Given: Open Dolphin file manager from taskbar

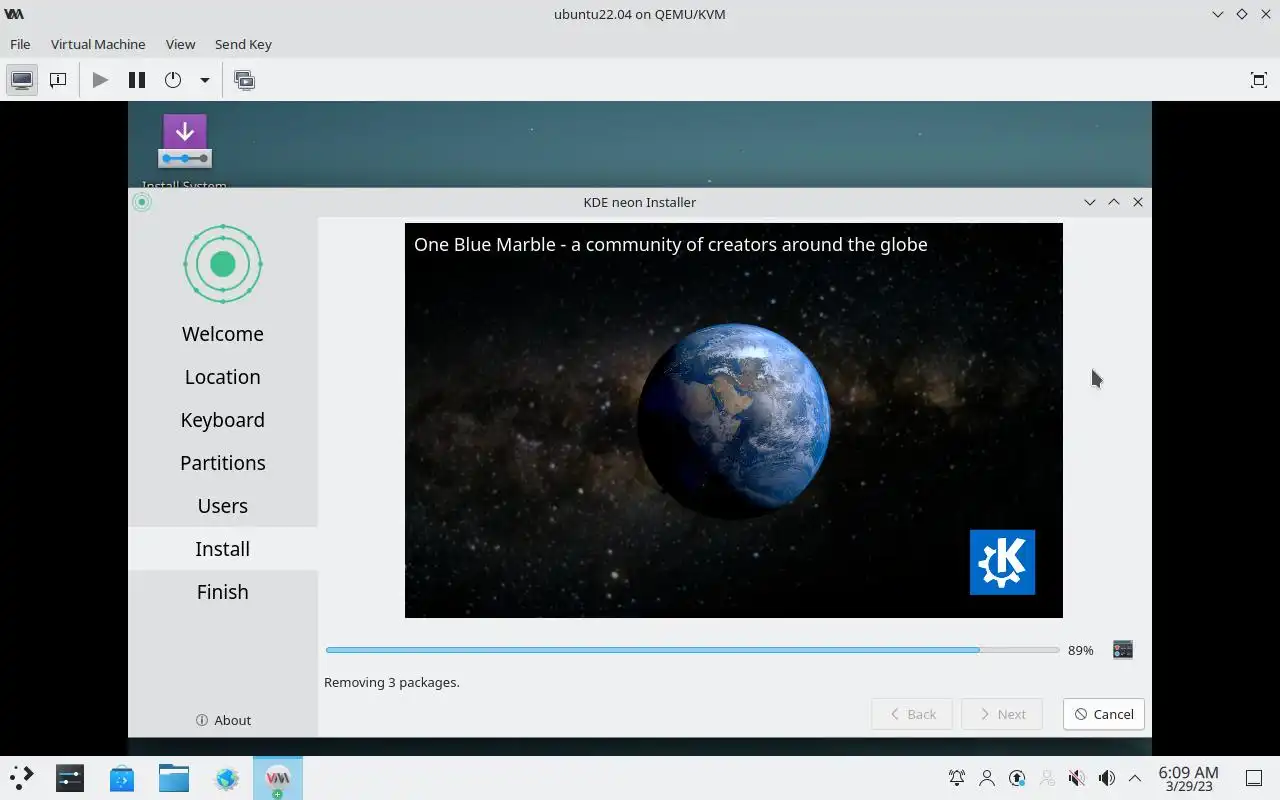Looking at the screenshot, I should [x=174, y=778].
